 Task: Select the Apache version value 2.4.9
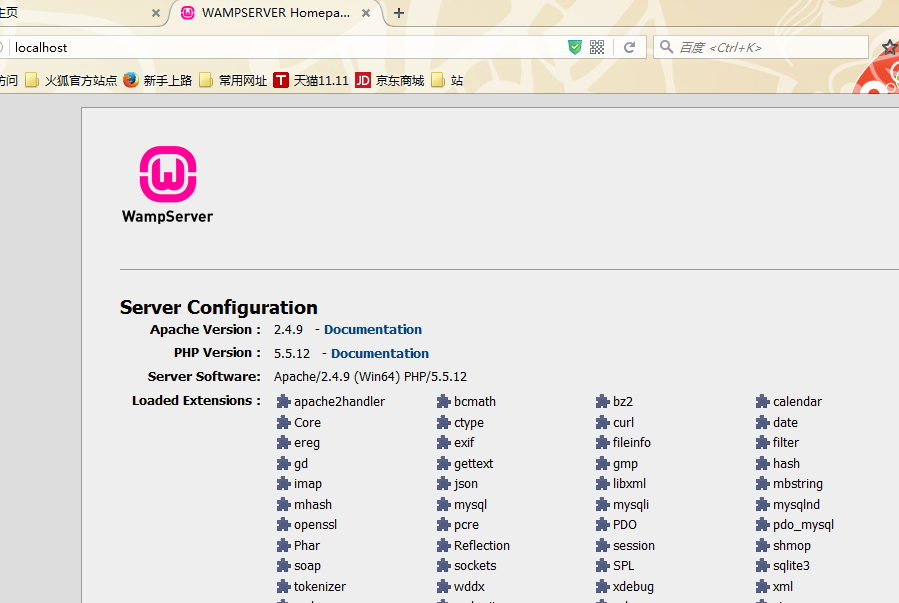point(288,330)
